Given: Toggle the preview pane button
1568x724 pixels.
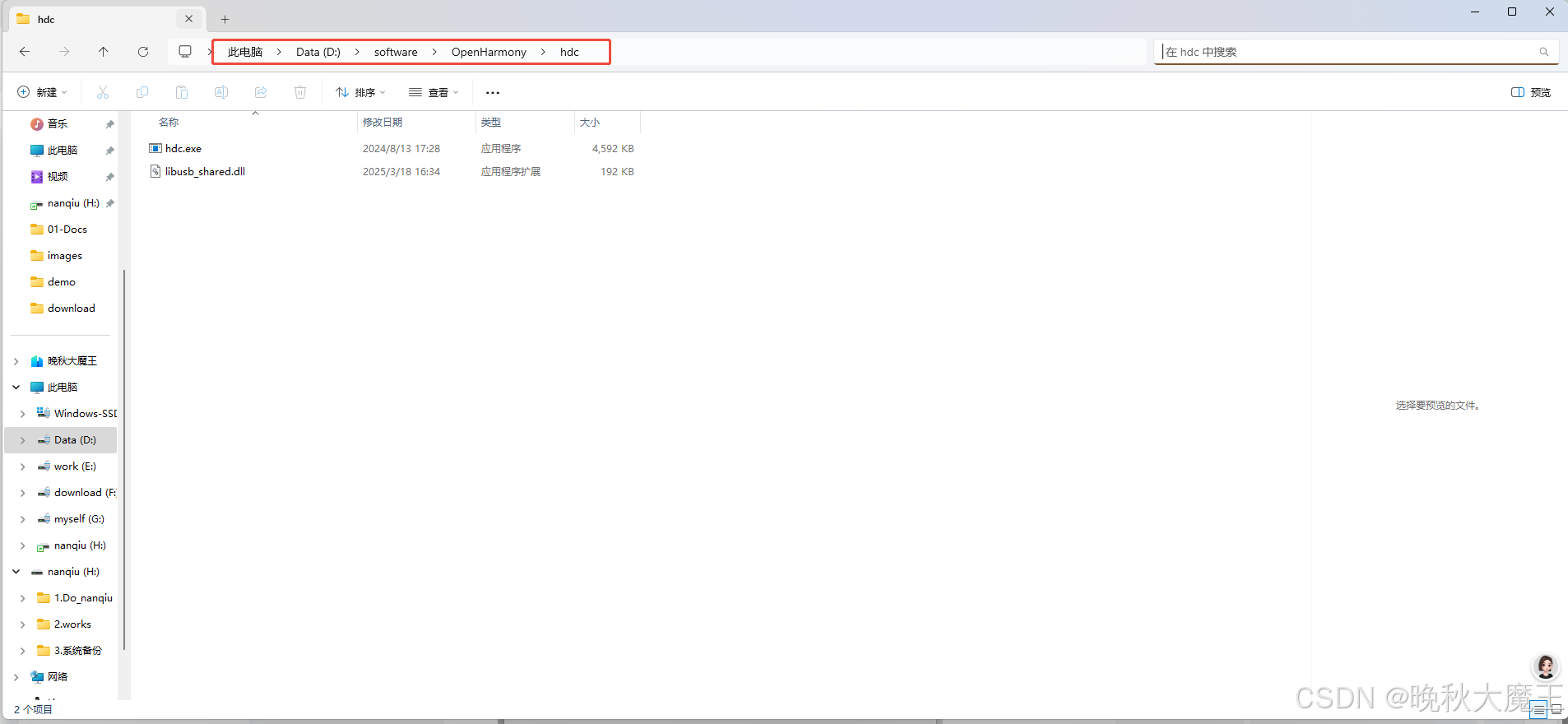Looking at the screenshot, I should coord(1530,92).
